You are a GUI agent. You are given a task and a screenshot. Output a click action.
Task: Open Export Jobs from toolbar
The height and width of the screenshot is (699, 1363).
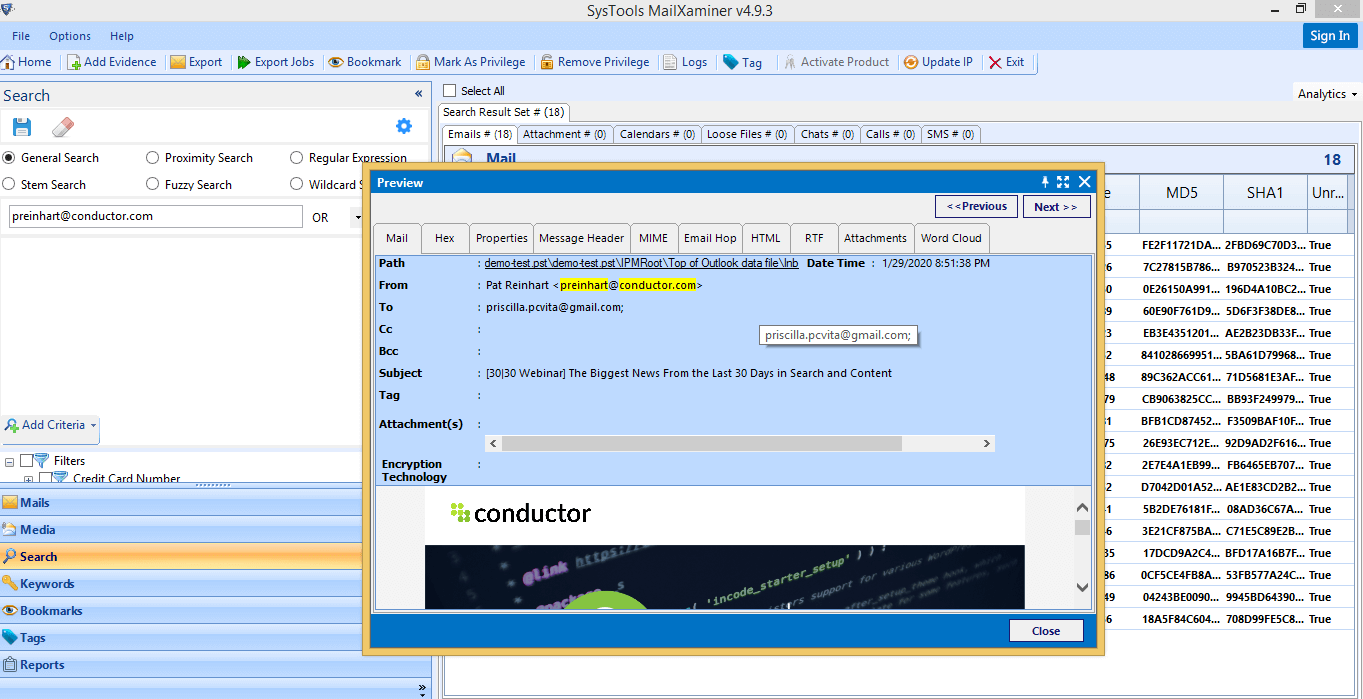coord(276,62)
